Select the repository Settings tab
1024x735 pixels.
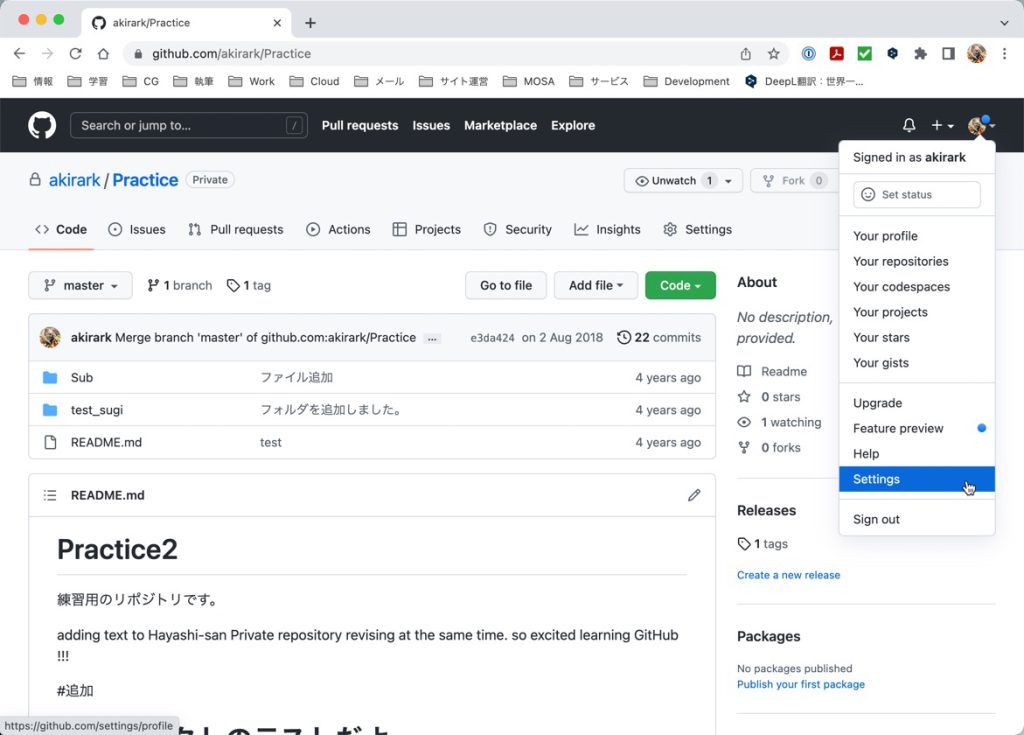tap(697, 229)
